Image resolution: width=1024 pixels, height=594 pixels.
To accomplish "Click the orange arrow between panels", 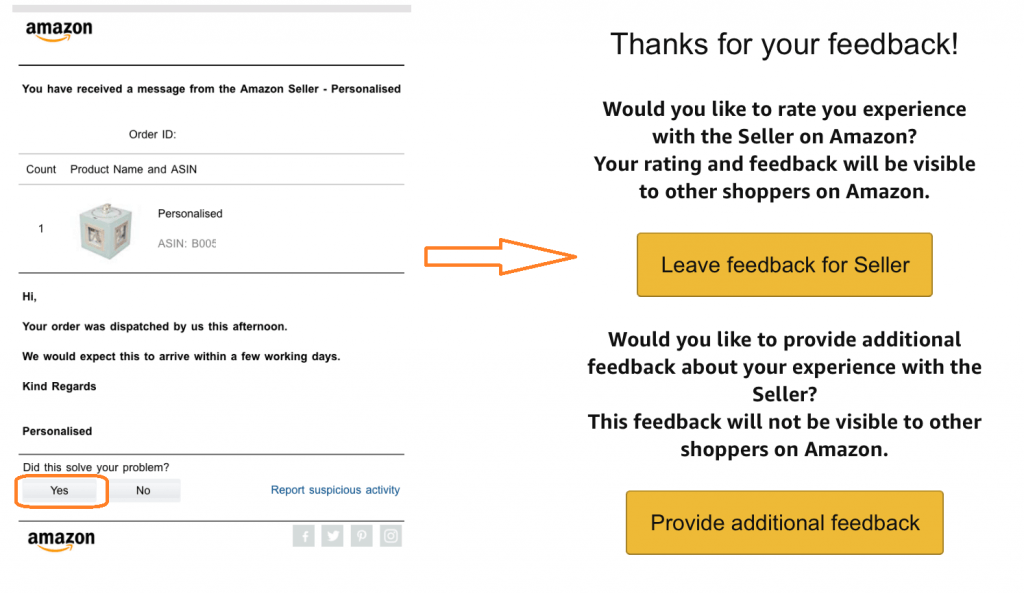I will [500, 257].
